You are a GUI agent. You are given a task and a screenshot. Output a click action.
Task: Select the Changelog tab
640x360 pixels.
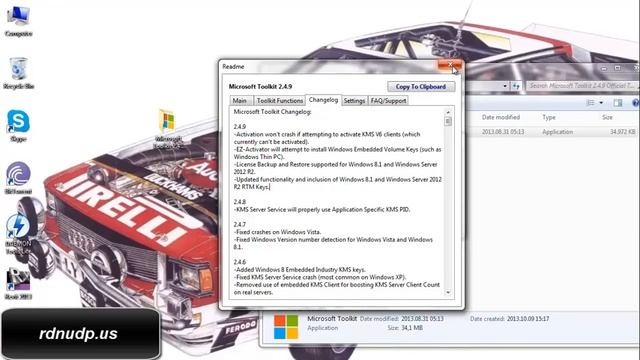click(323, 100)
